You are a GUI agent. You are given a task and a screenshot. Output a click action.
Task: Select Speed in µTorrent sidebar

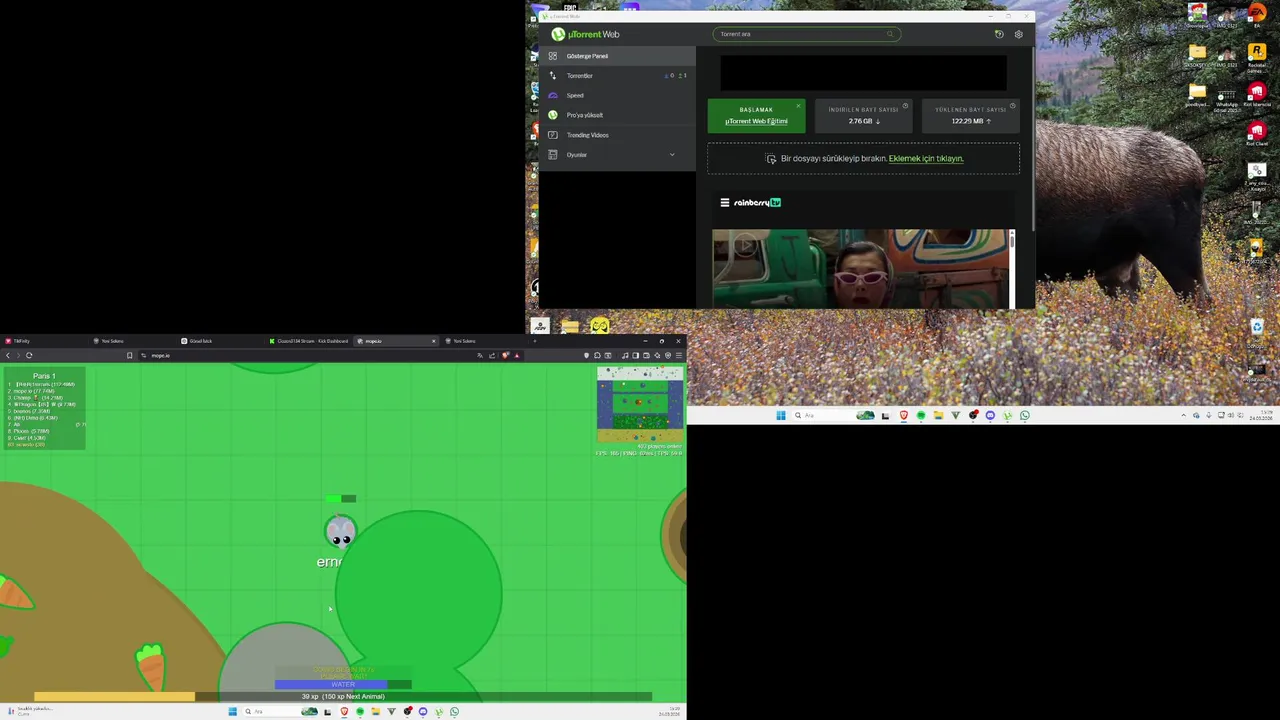coord(616,95)
